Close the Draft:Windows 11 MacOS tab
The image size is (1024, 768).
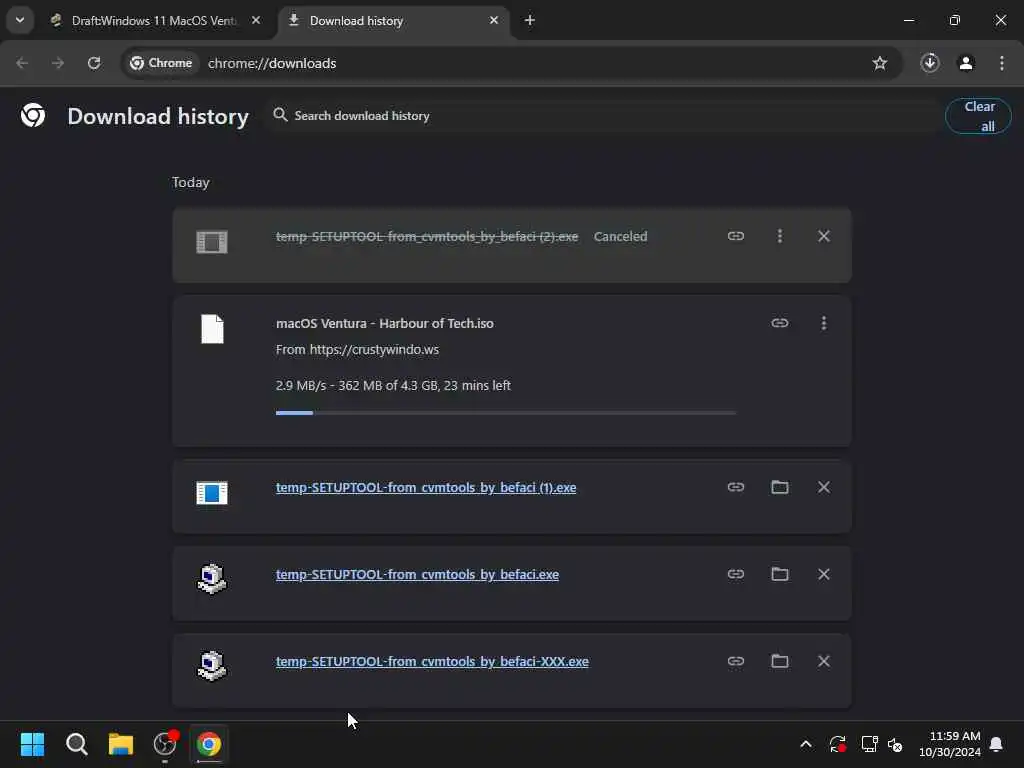tap(256, 21)
